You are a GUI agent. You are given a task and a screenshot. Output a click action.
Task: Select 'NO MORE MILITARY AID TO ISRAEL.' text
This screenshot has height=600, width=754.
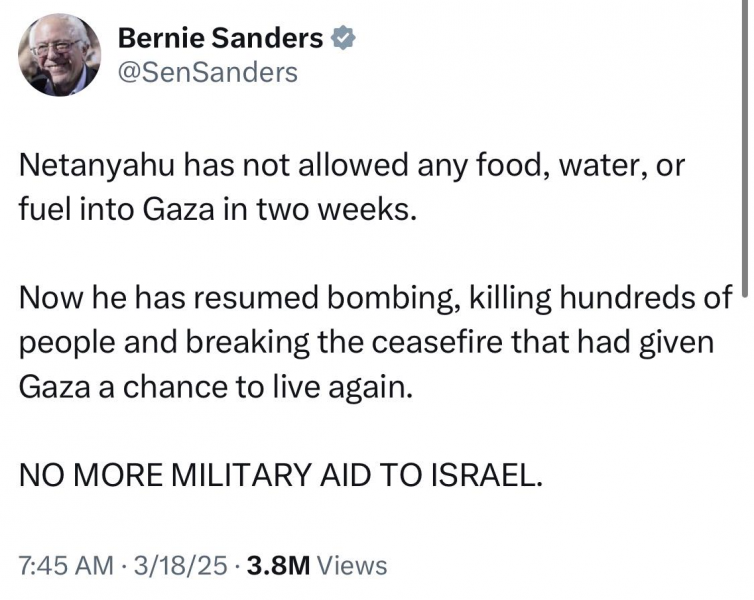[x=280, y=475]
